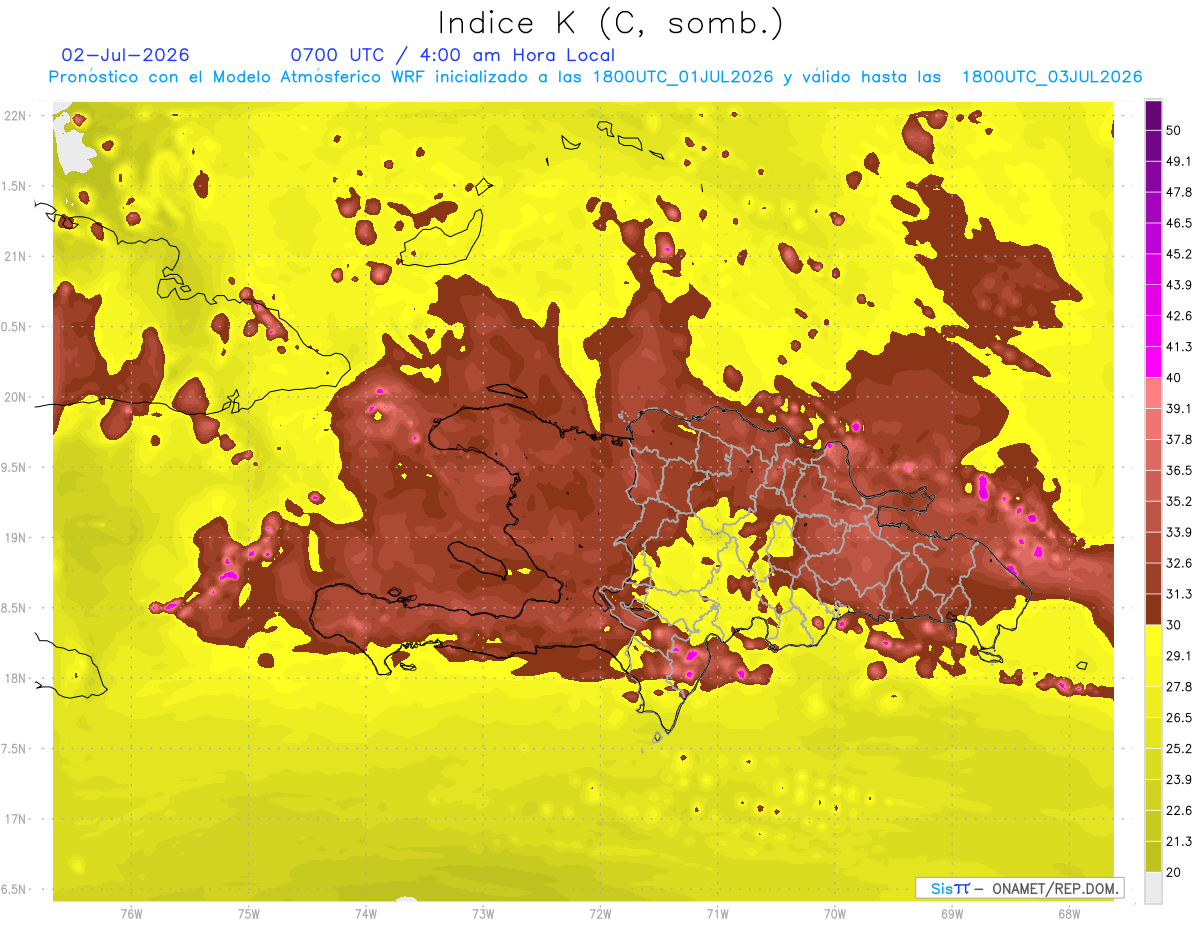Click the '20N' latitude label
Image resolution: width=1200 pixels, height=927 pixels.
[16, 397]
